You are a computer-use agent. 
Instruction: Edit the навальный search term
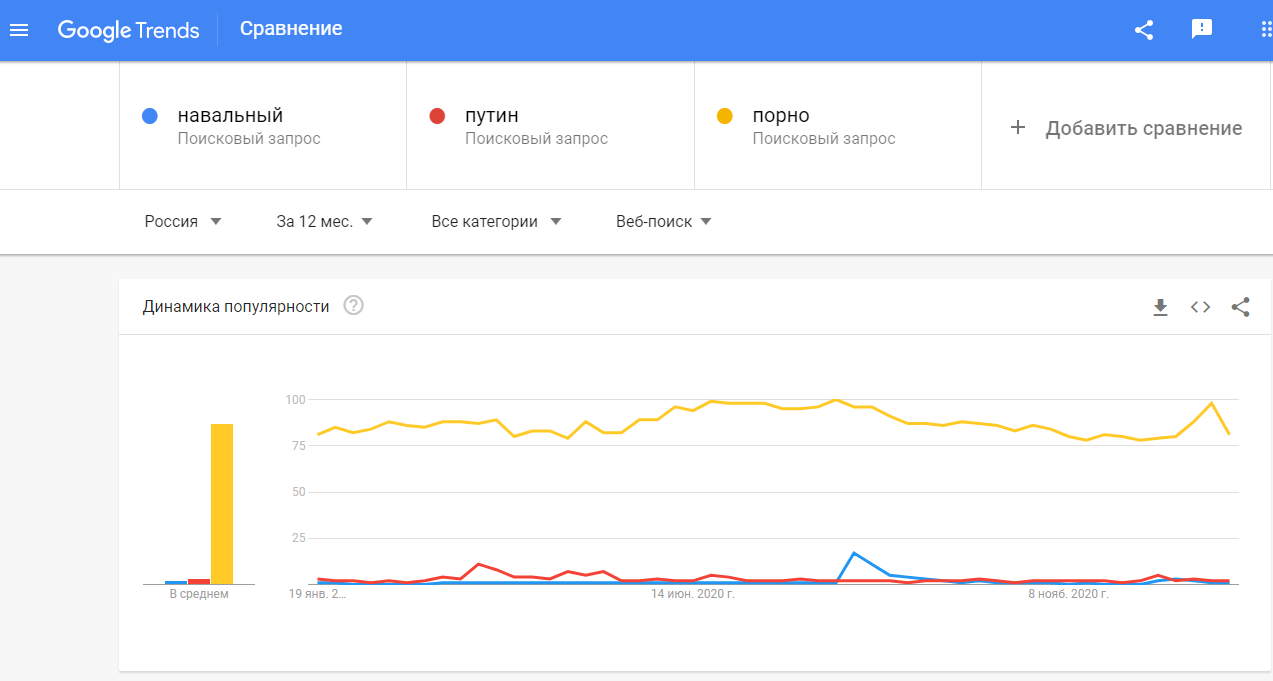[x=230, y=116]
